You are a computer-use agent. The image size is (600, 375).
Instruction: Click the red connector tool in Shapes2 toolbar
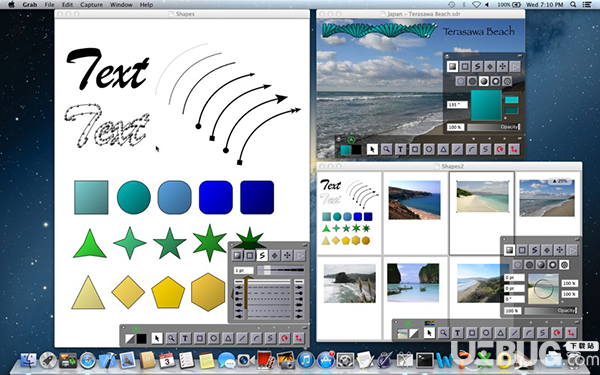pyautogui.click(x=571, y=333)
